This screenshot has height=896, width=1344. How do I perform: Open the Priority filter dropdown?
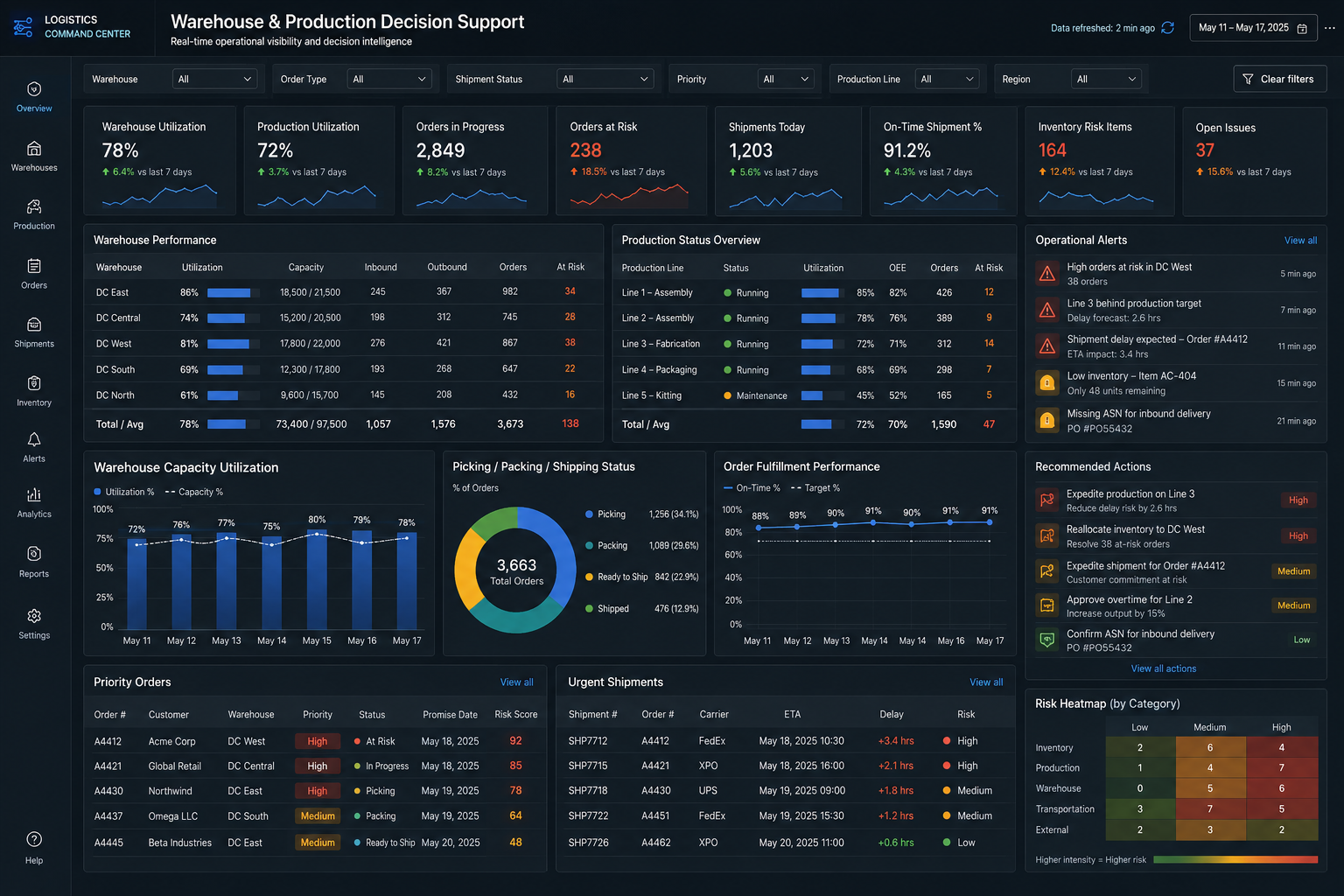(x=786, y=79)
